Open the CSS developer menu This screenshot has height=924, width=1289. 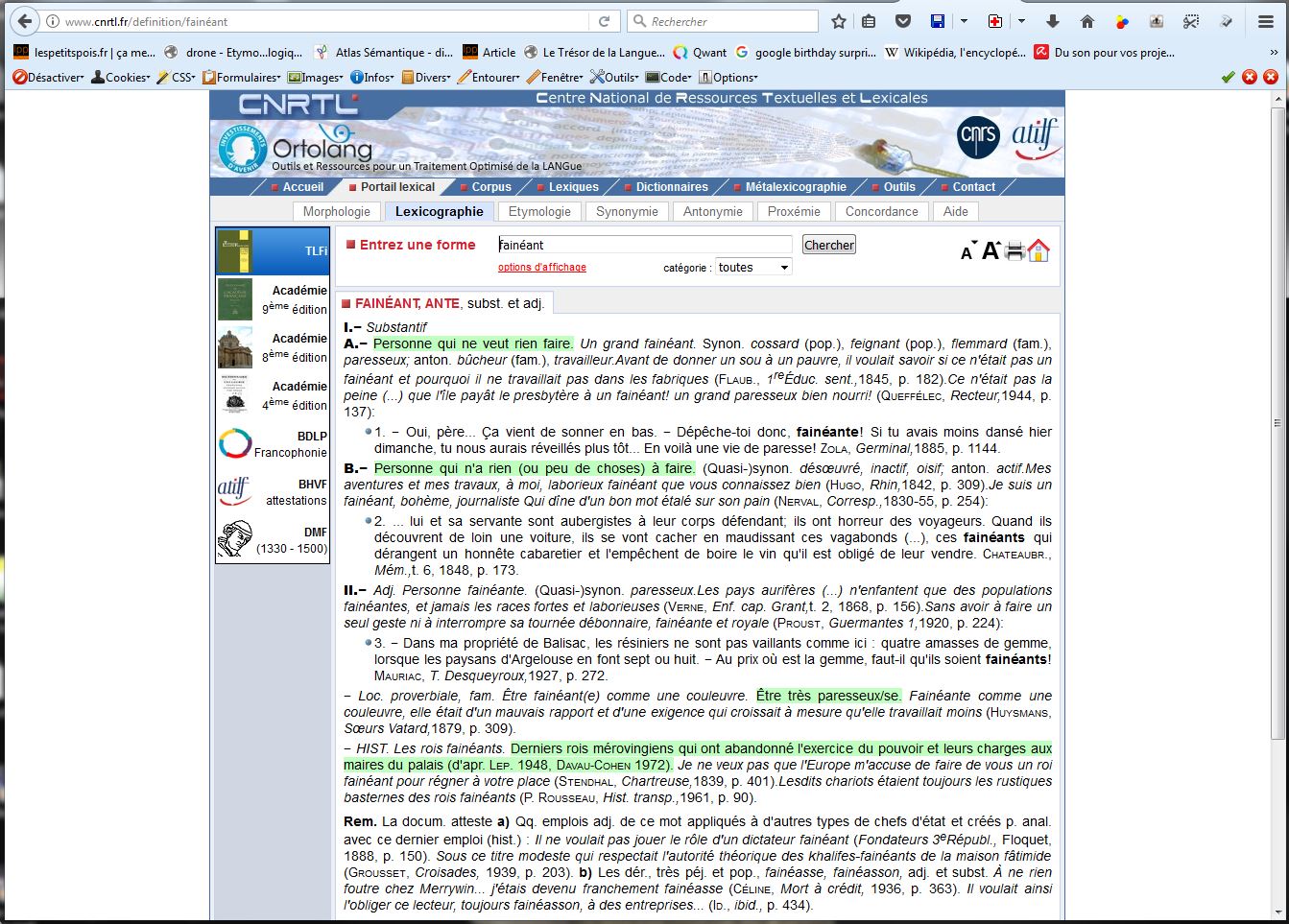coord(177,77)
